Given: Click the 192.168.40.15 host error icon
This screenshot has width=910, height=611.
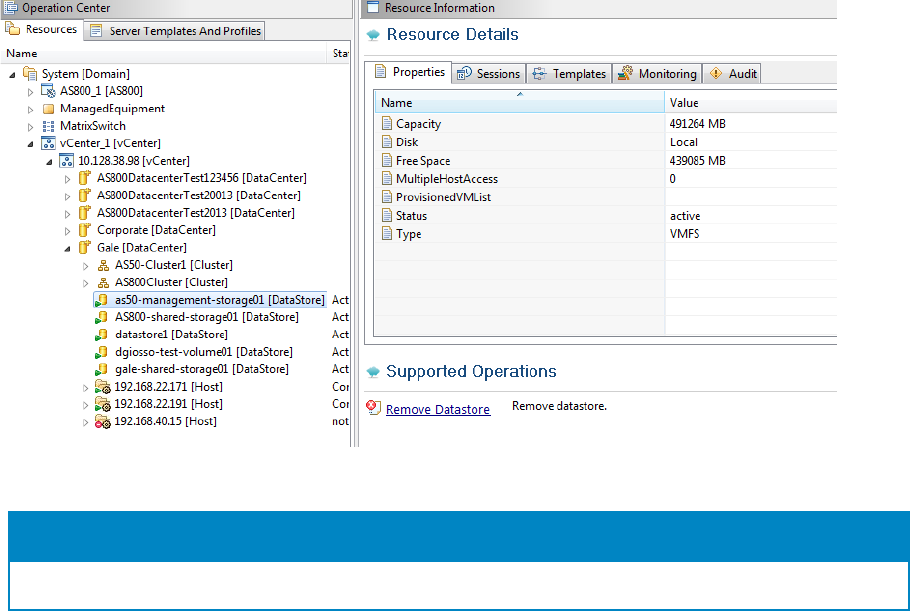Looking at the screenshot, I should pos(102,422).
